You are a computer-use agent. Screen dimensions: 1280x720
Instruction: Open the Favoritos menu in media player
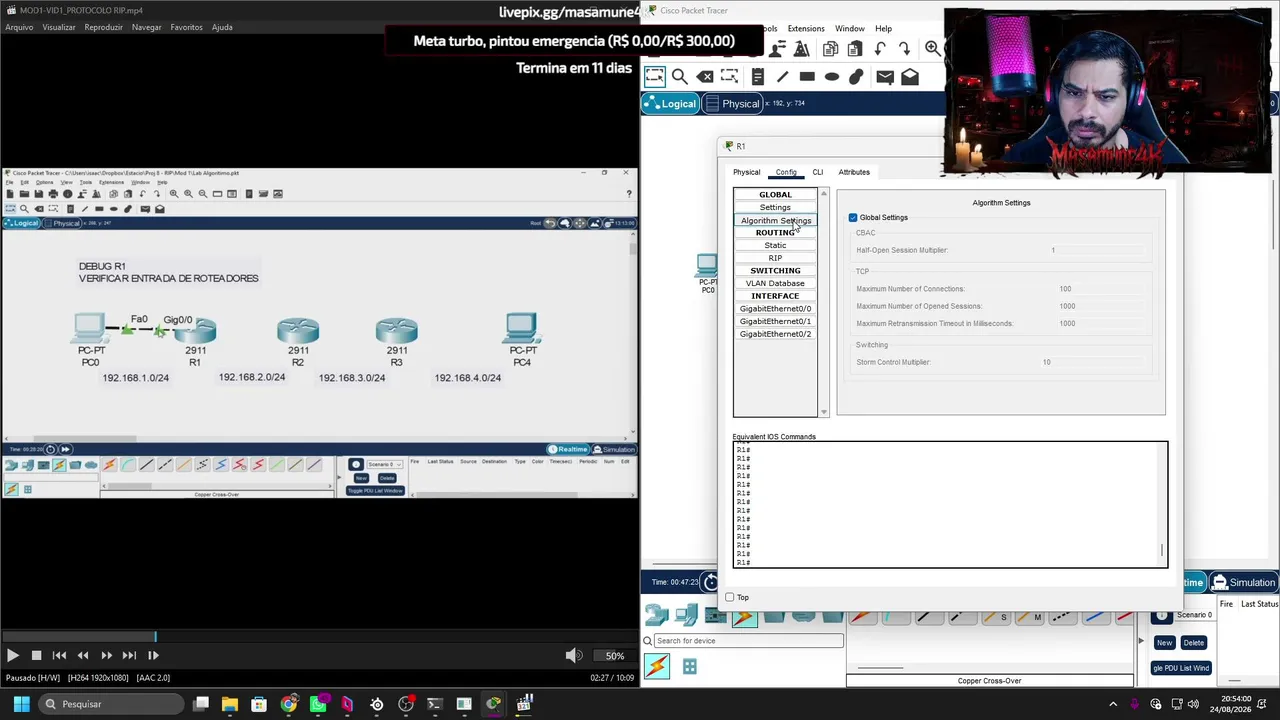pyautogui.click(x=186, y=27)
